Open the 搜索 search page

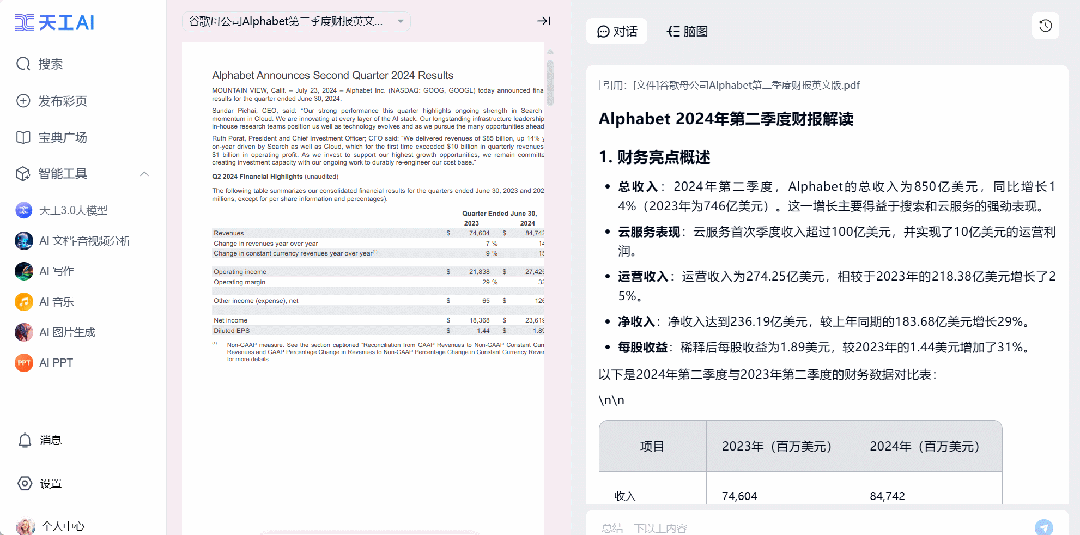click(50, 64)
